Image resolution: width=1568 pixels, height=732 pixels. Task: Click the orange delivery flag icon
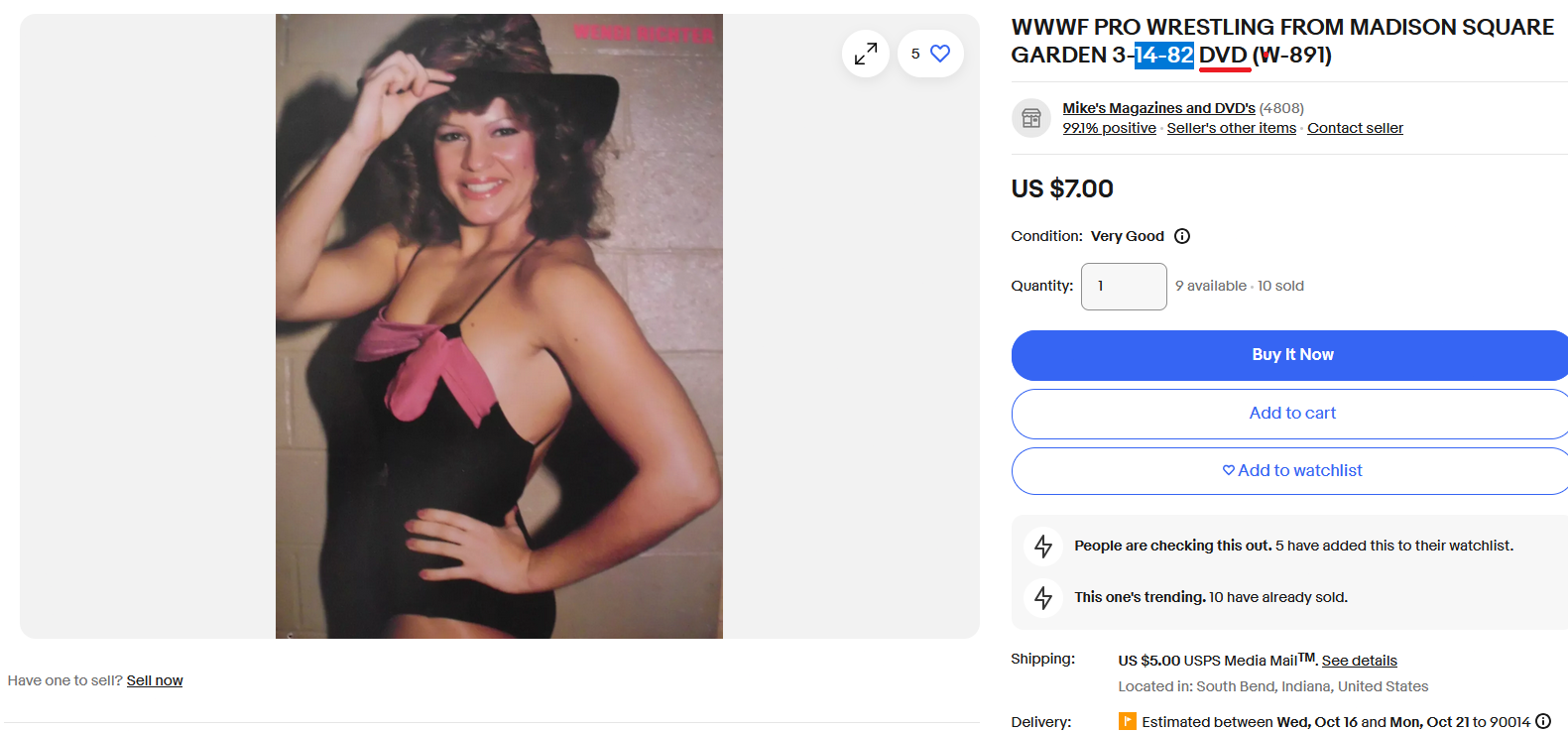1128,721
